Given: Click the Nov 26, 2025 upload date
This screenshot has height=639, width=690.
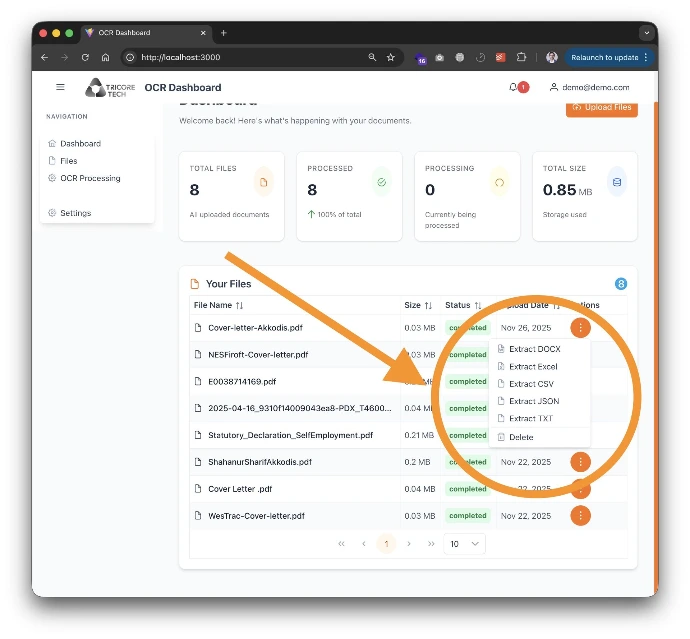Looking at the screenshot, I should [526, 328].
